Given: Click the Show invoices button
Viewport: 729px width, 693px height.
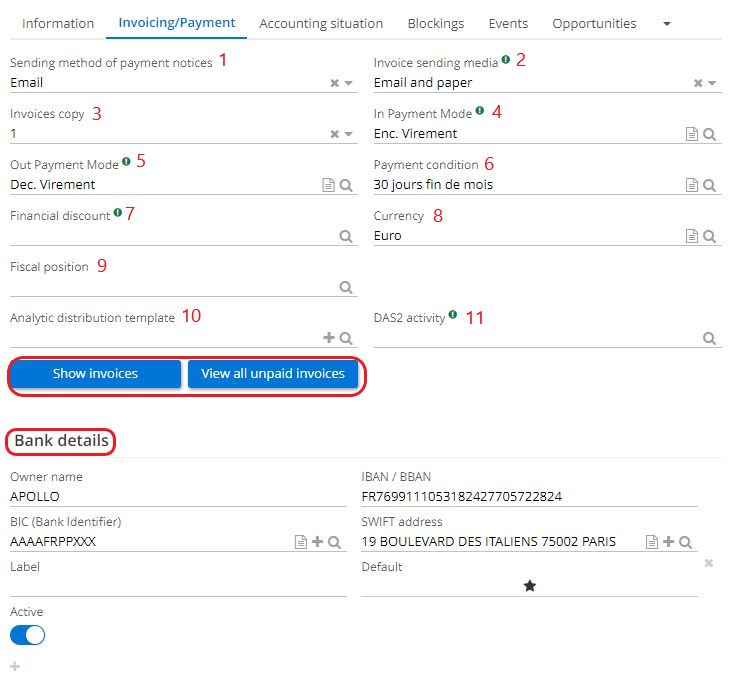Looking at the screenshot, I should [x=95, y=374].
